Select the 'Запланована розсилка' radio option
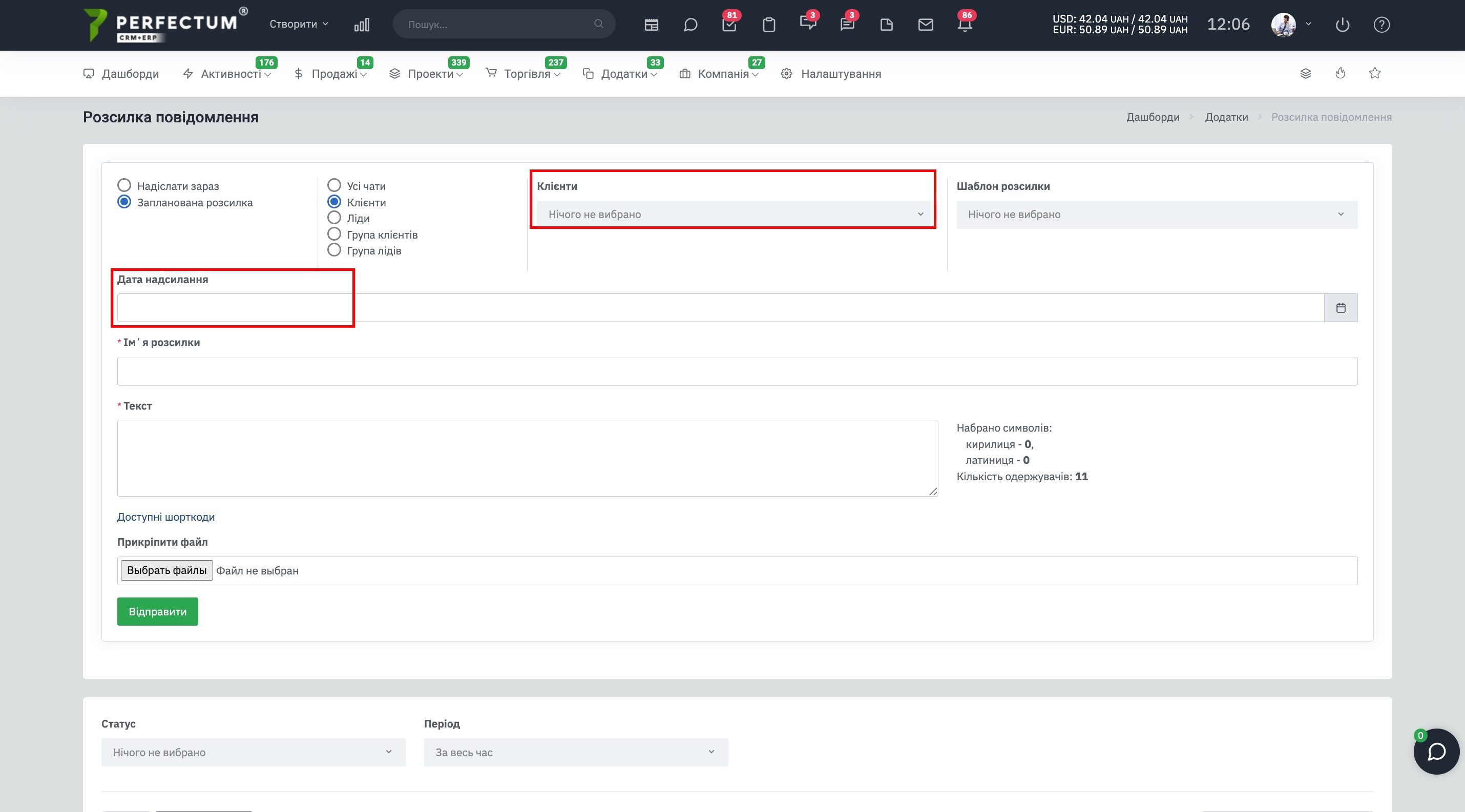Screen dimensions: 1465x812 coord(124,202)
